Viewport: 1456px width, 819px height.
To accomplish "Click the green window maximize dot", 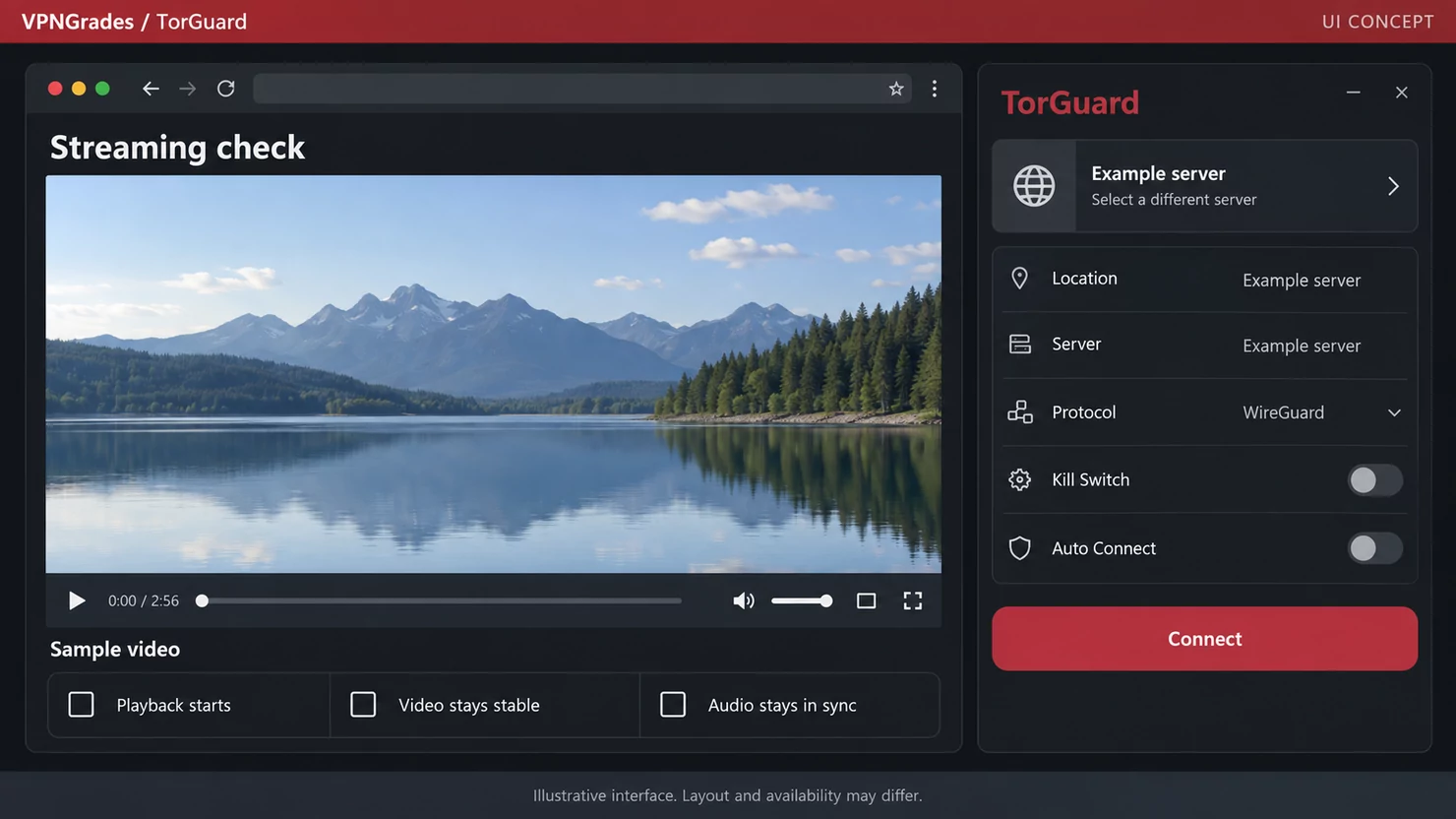I will point(102,89).
